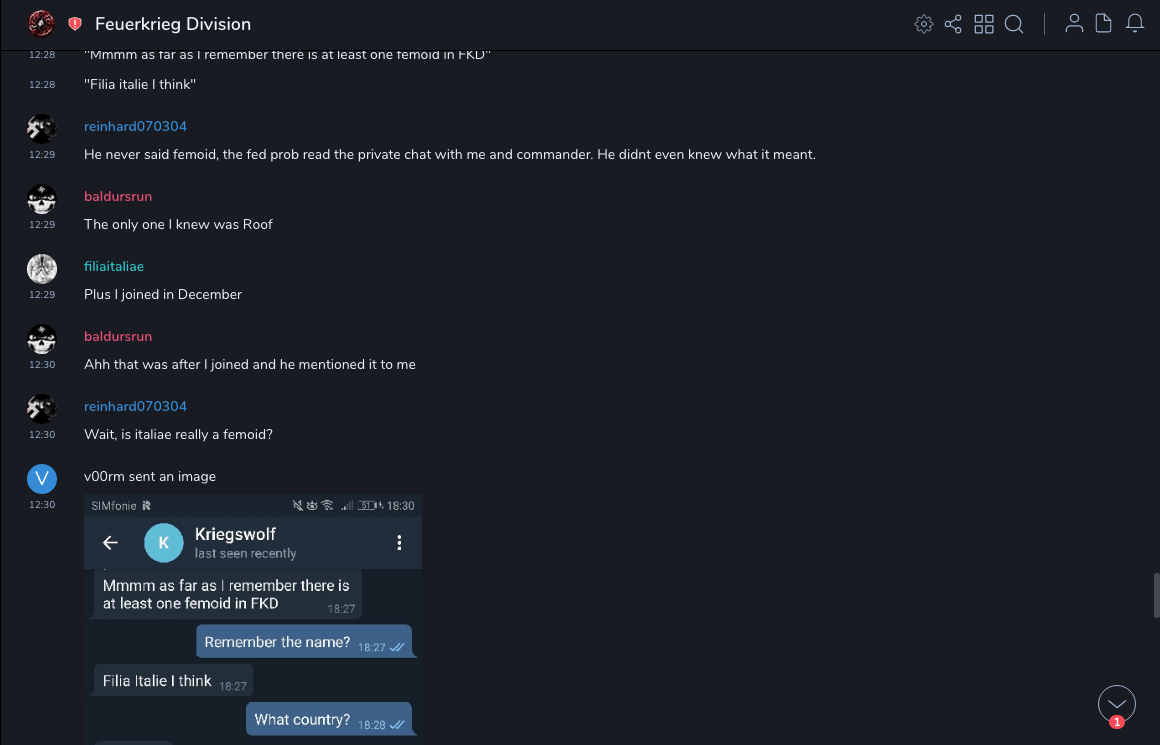Open the members person icon

tap(1074, 24)
